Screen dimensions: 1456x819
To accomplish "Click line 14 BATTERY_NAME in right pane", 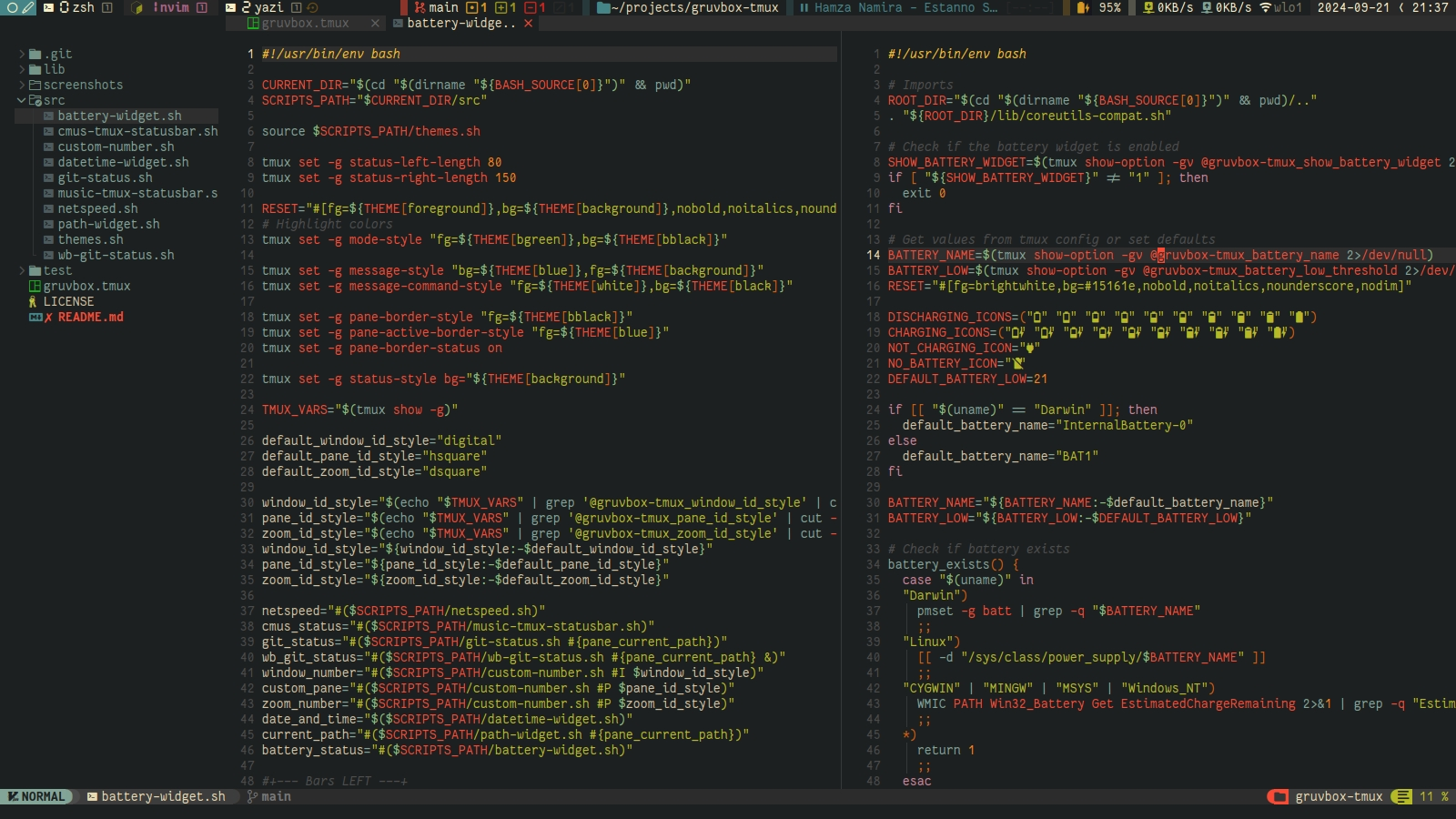I will tap(1160, 255).
